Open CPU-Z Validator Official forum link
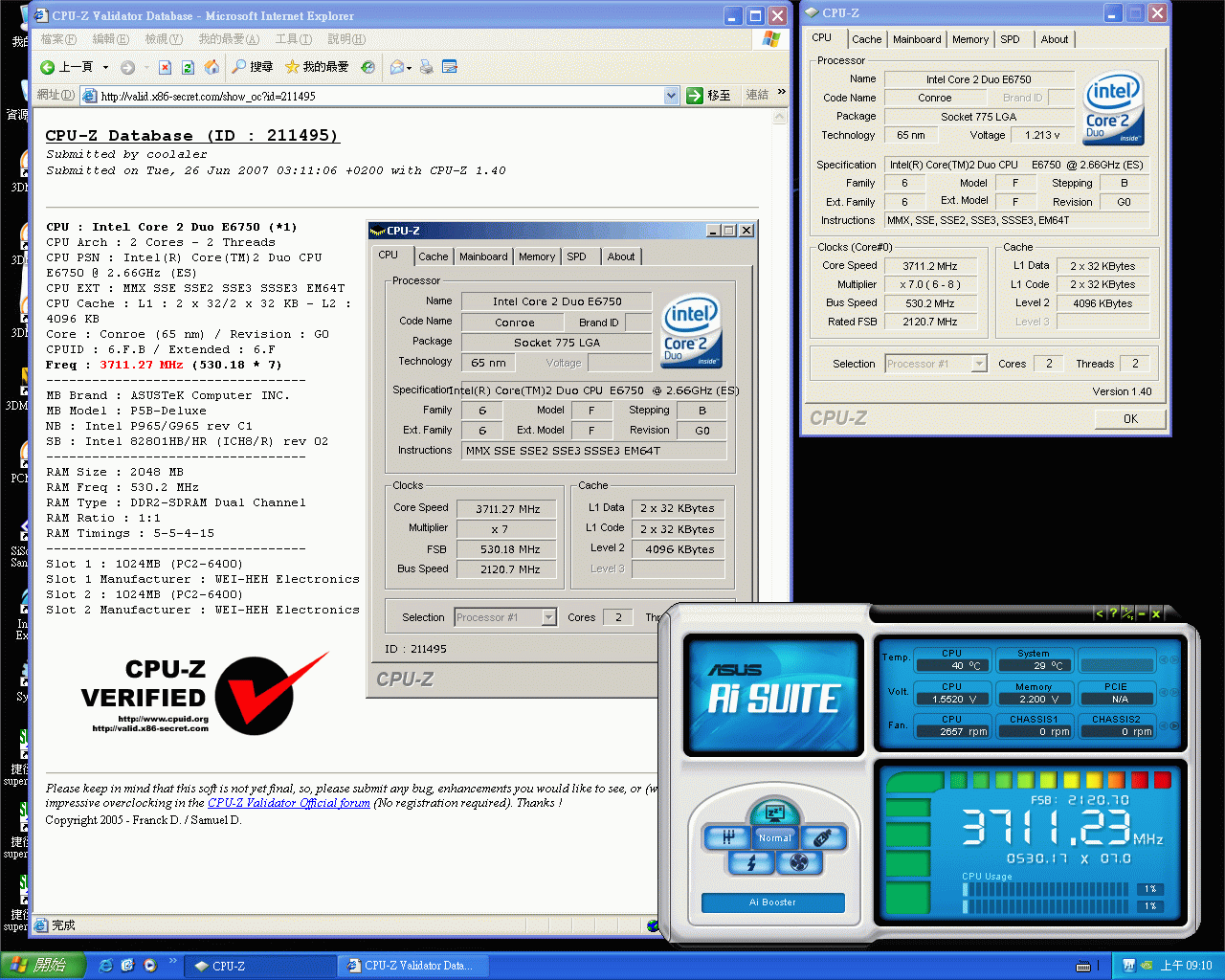The height and width of the screenshot is (980, 1225). [289, 803]
